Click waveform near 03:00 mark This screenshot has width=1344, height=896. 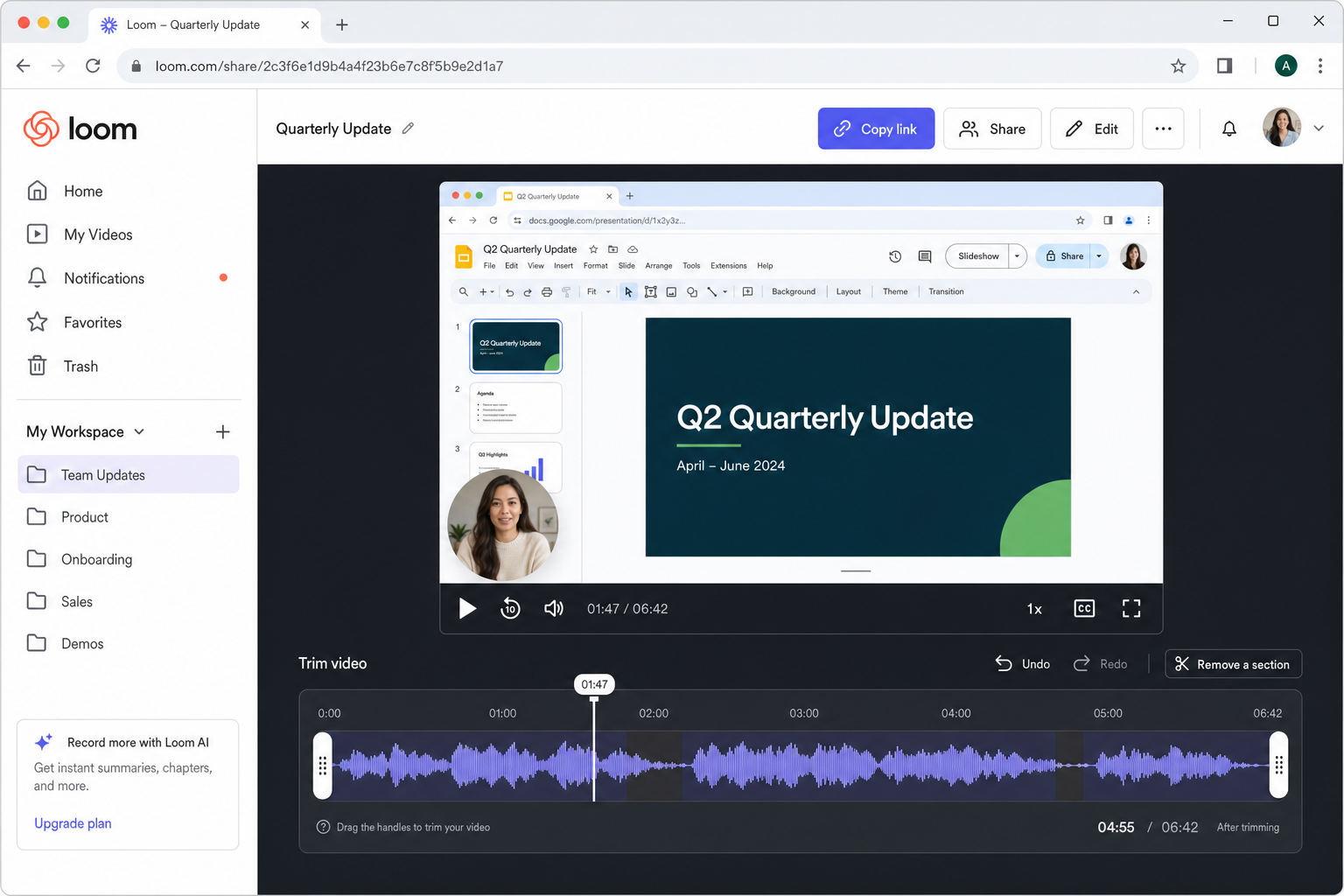(x=804, y=766)
